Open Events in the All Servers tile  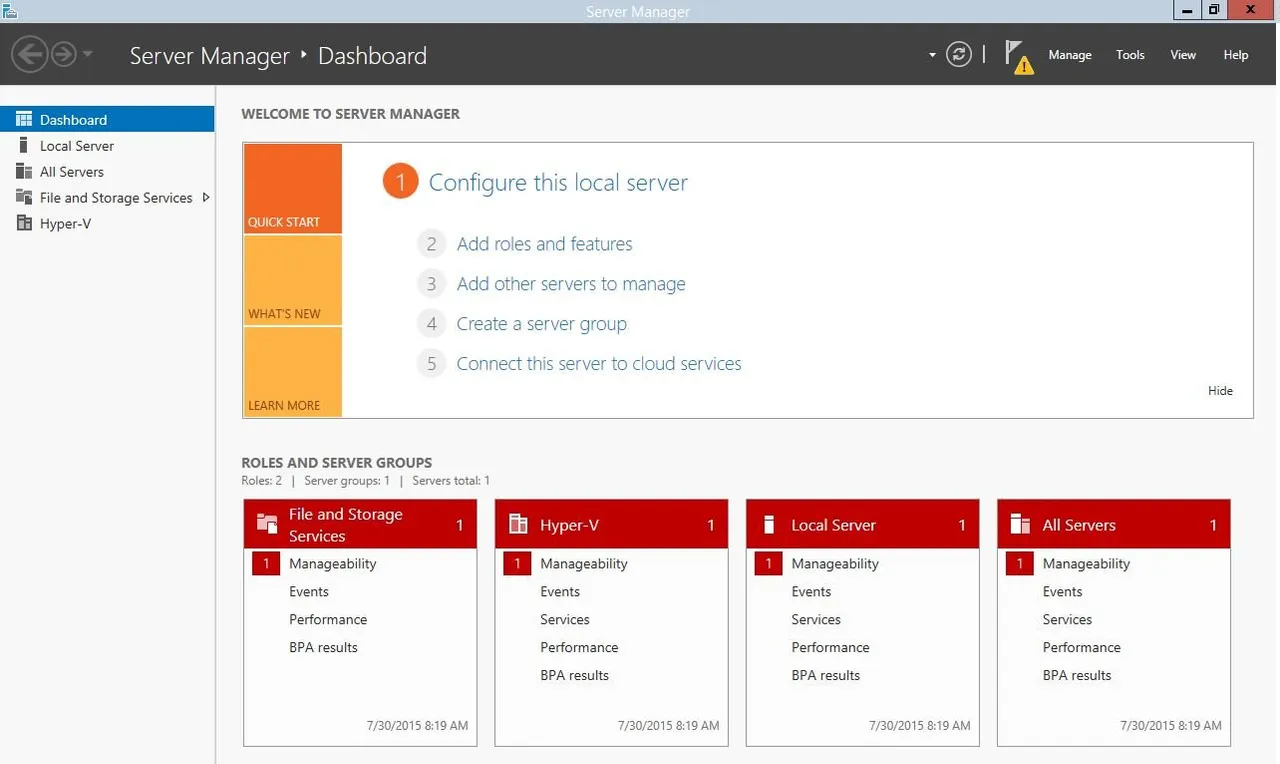pos(1063,592)
